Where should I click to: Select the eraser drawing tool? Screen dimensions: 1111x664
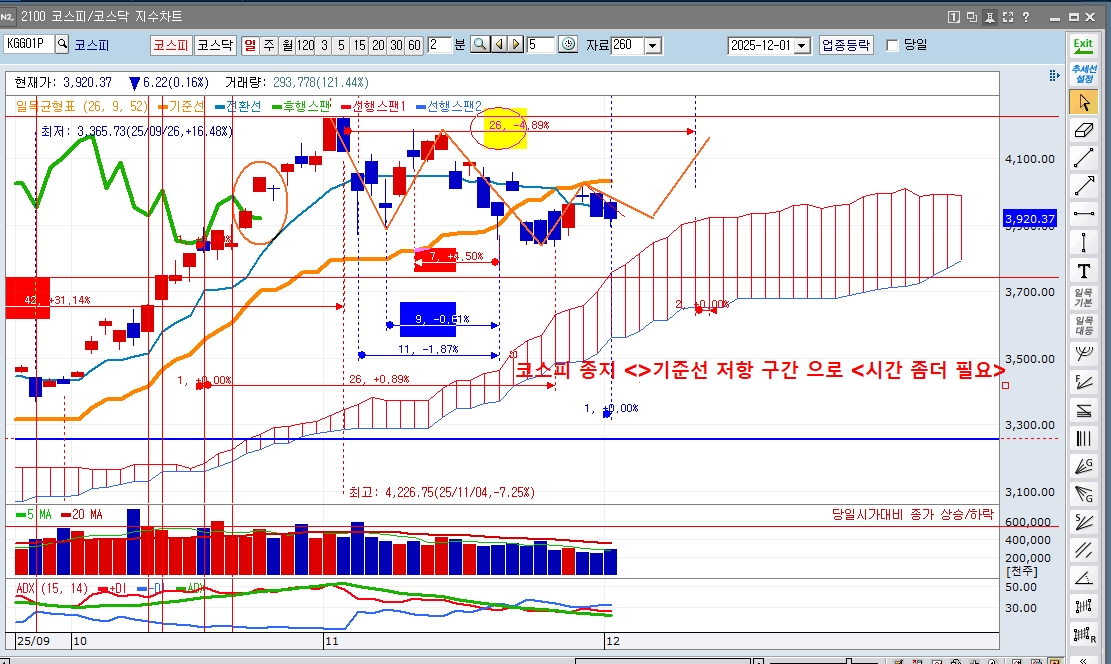[1083, 130]
